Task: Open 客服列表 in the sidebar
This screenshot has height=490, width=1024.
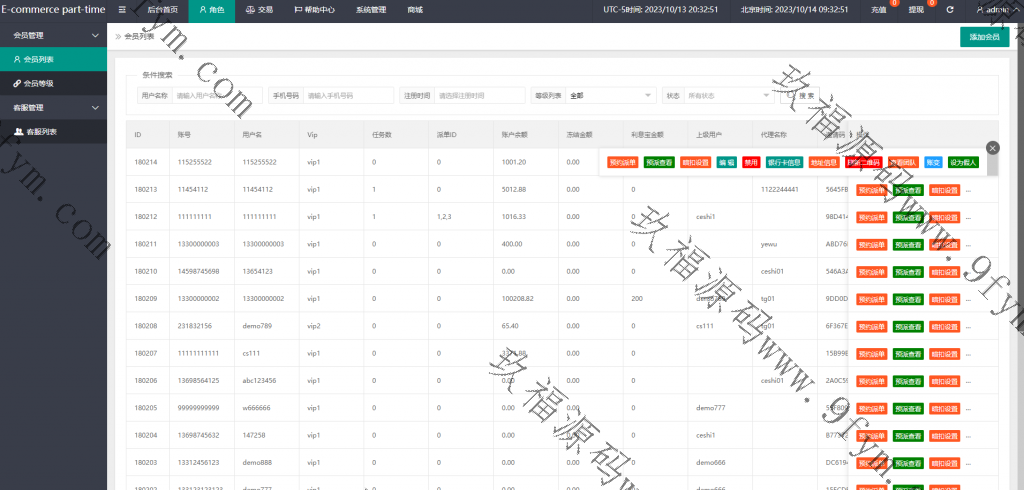Action: pos(40,131)
